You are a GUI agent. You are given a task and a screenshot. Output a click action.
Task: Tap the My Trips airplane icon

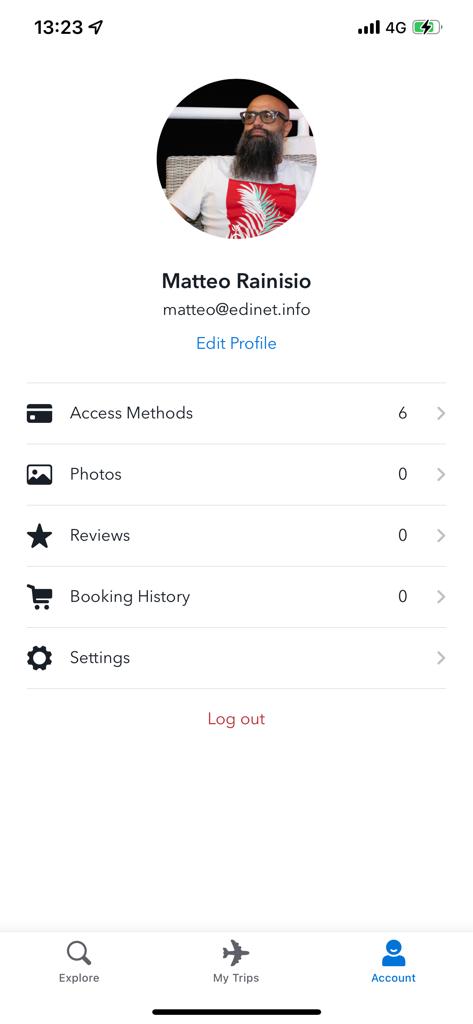pos(236,953)
